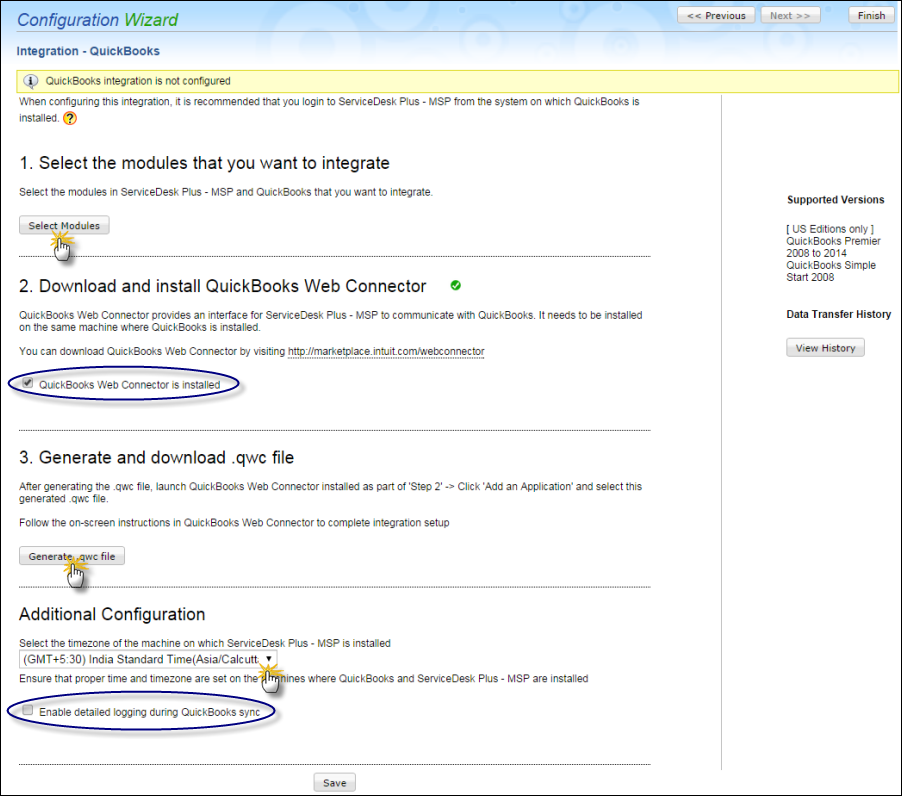Click the 'US Editions only' text

tap(830, 229)
